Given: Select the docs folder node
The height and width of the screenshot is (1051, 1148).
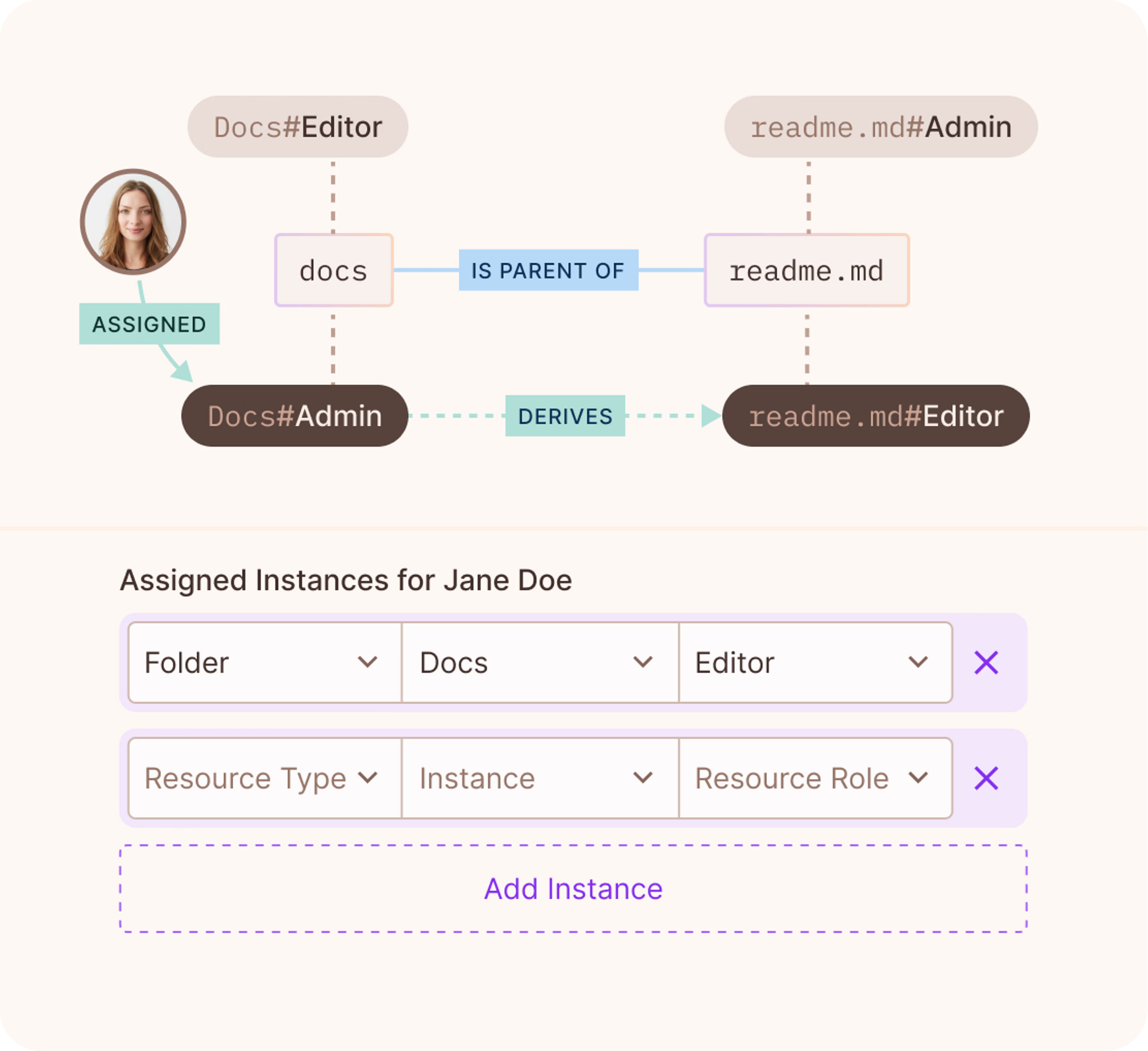Looking at the screenshot, I should [x=333, y=271].
